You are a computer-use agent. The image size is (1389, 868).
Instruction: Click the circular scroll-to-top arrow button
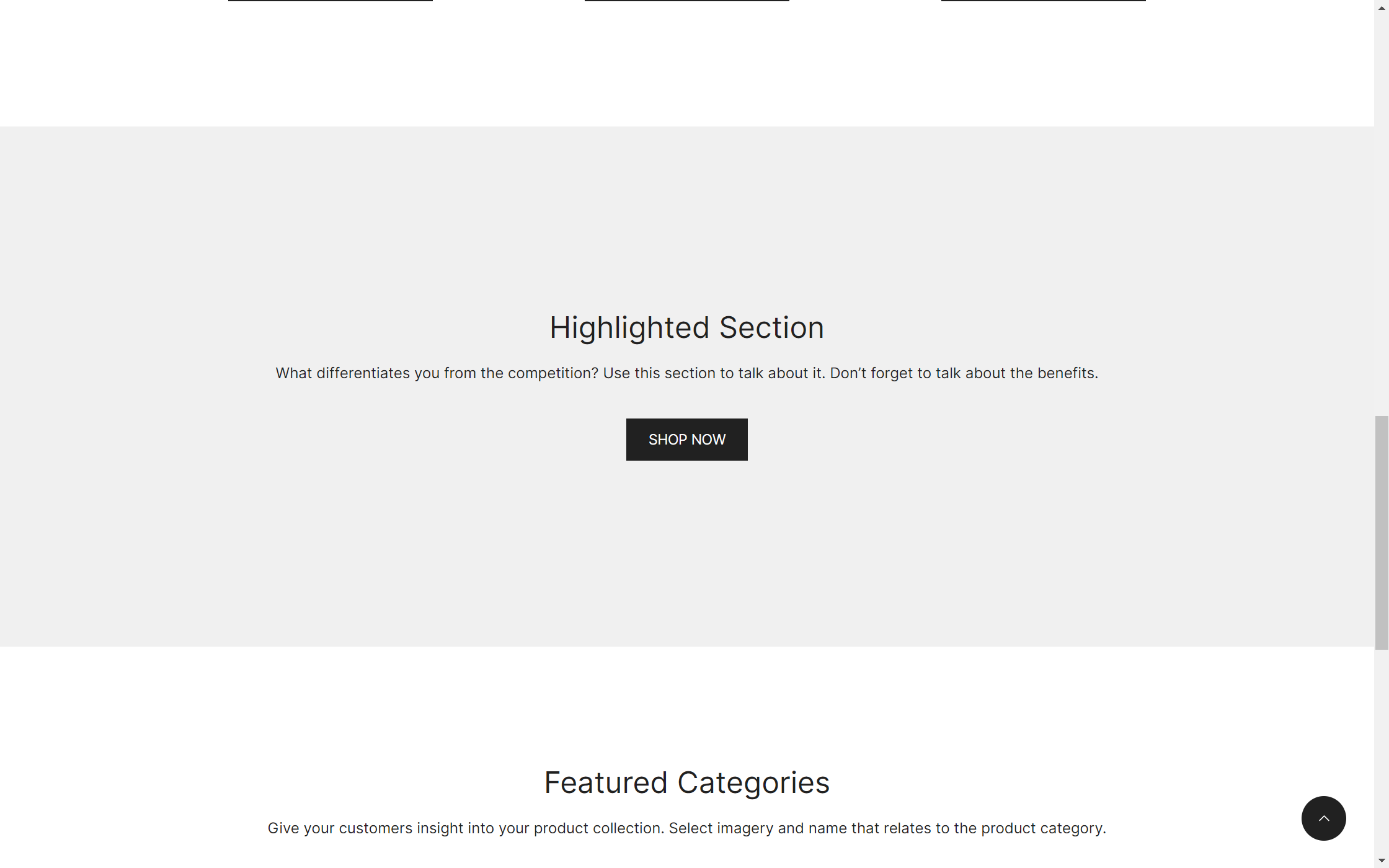pos(1323,818)
